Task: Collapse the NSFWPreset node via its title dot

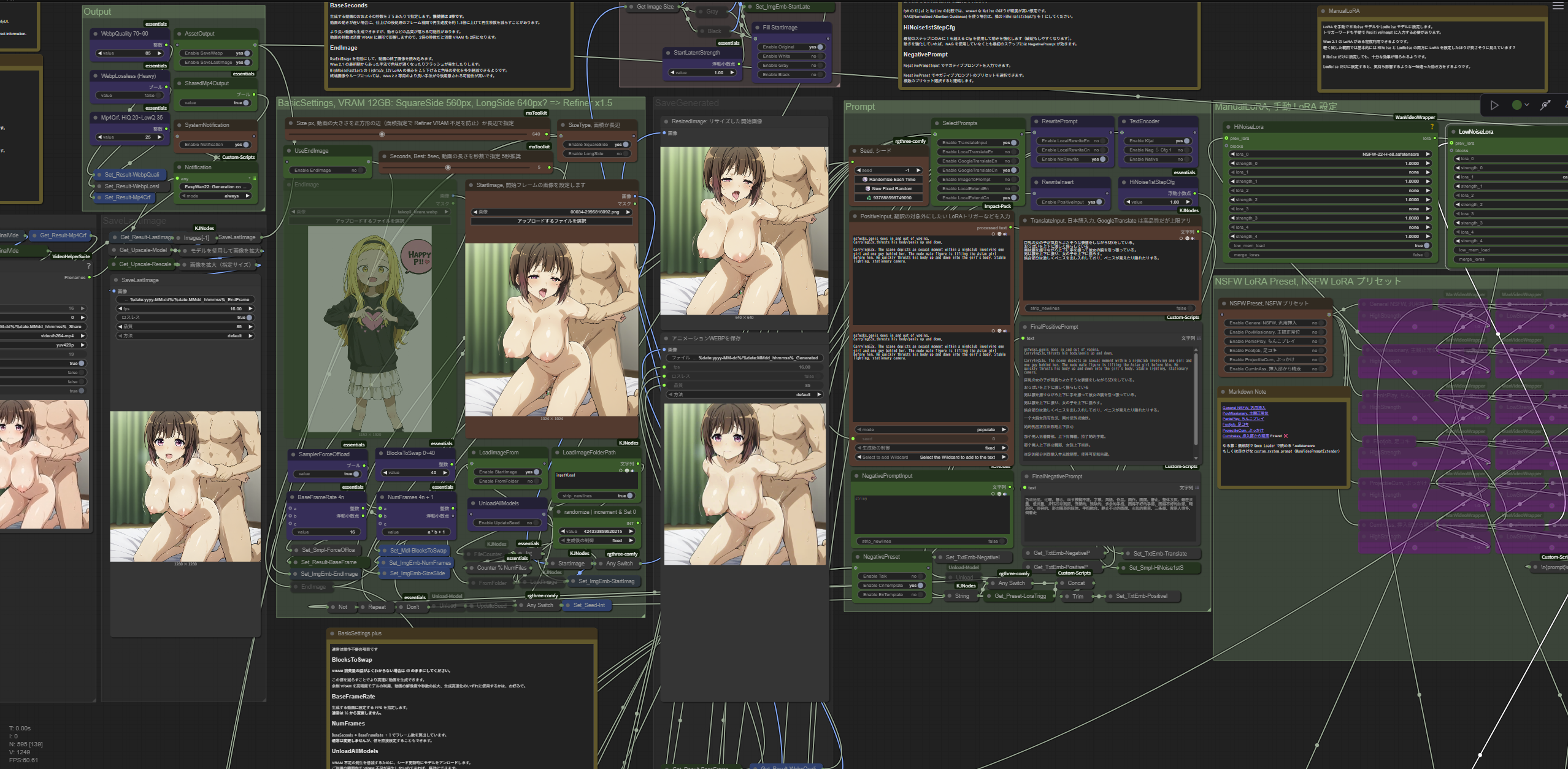Action: (x=1224, y=304)
